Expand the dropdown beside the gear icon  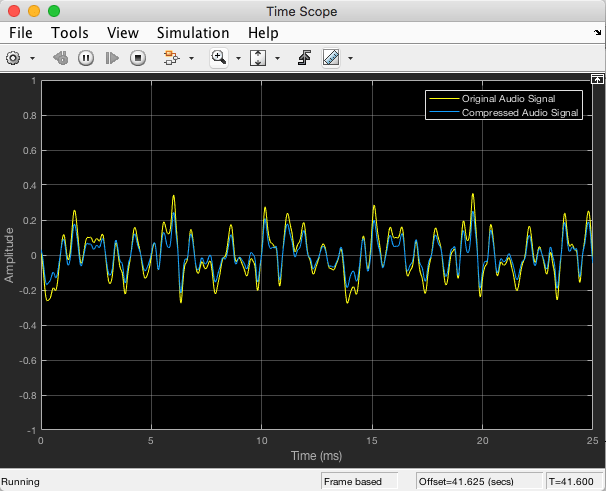32,58
